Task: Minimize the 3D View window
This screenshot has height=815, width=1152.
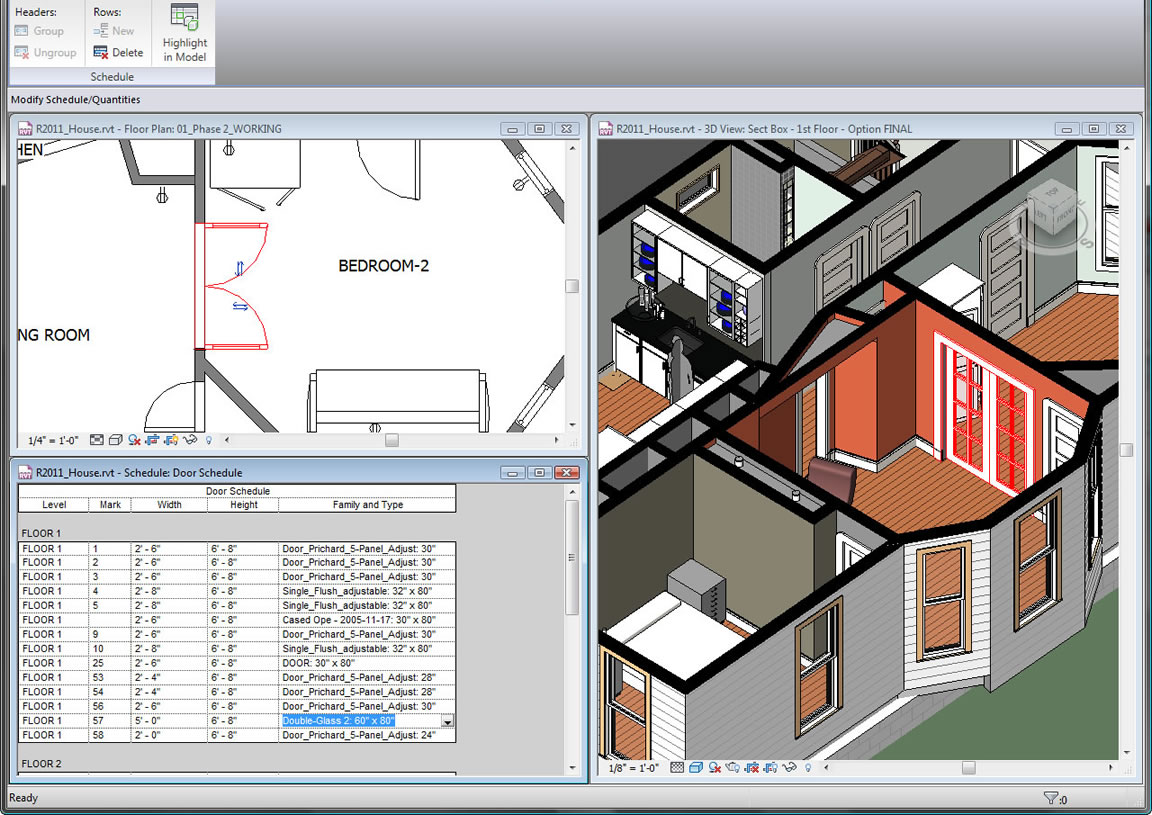Action: [x=1066, y=129]
